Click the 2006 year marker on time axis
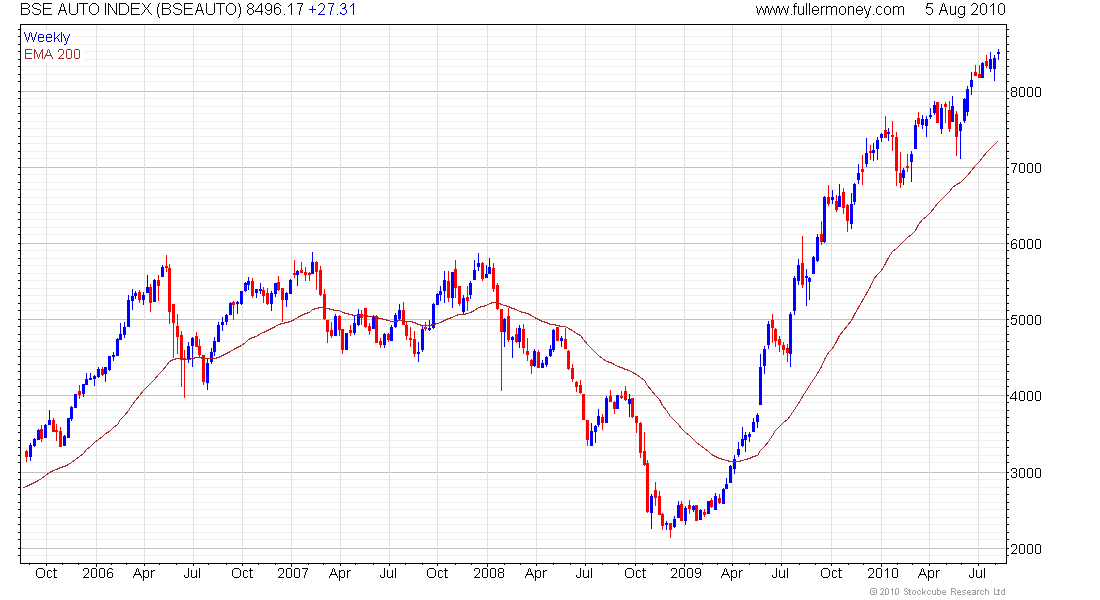Screen dimensions: 1100x600 coord(98,573)
